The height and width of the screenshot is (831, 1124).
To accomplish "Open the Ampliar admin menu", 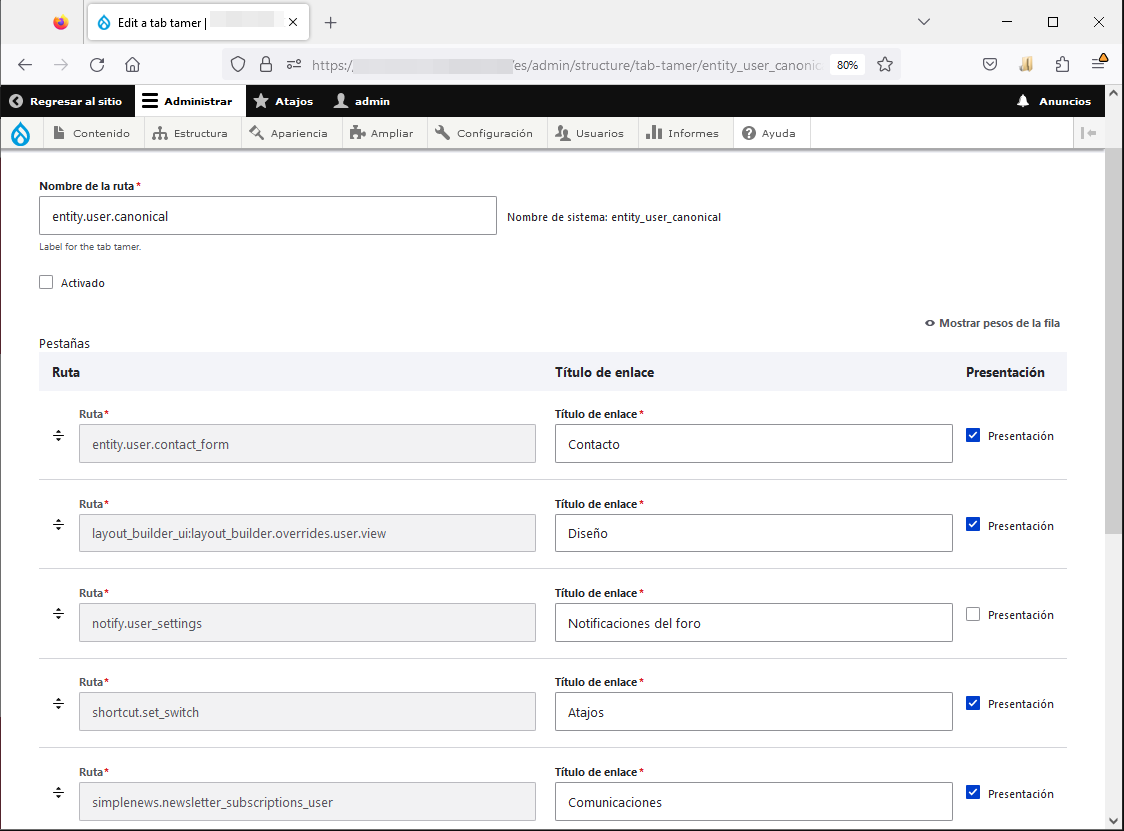I will click(x=381, y=133).
